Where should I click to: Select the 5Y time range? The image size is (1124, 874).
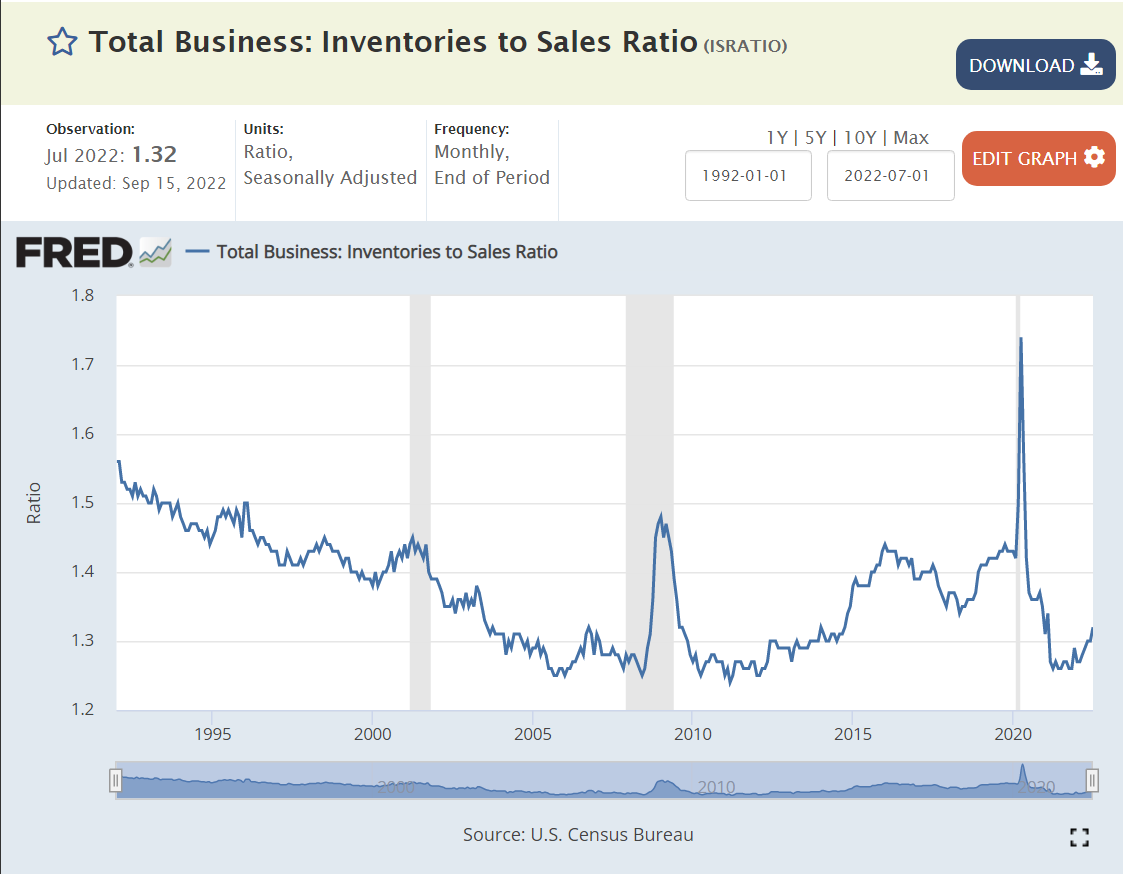(x=815, y=138)
